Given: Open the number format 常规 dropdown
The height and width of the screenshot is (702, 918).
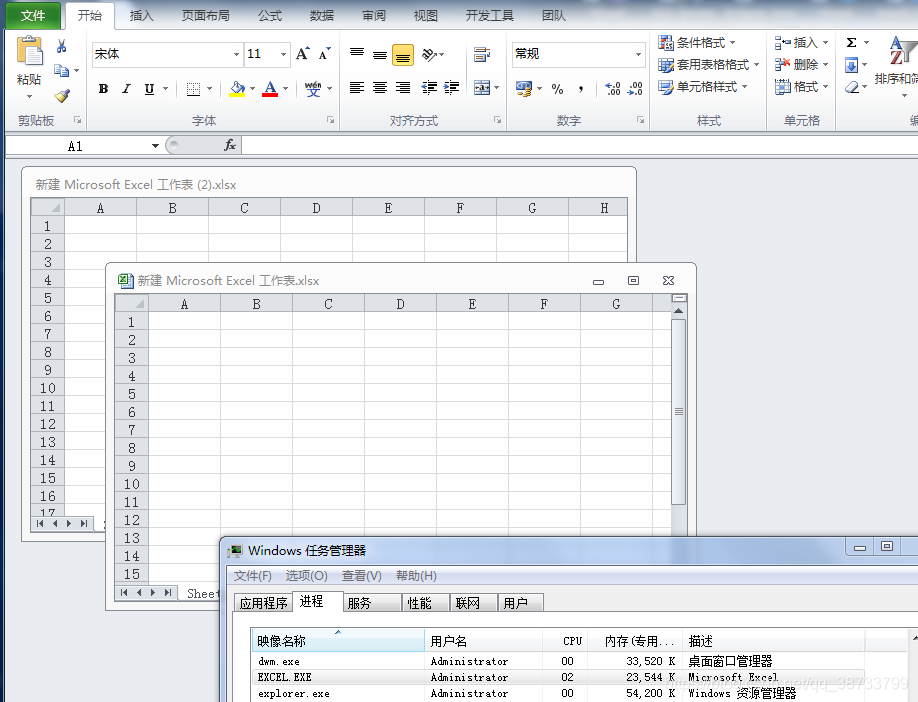Looking at the screenshot, I should 638,54.
